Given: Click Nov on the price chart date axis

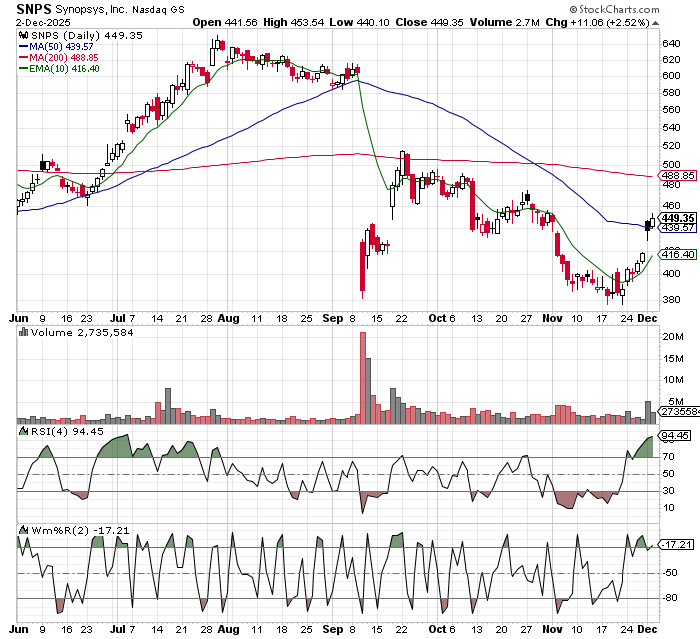Looking at the screenshot, I should [552, 318].
